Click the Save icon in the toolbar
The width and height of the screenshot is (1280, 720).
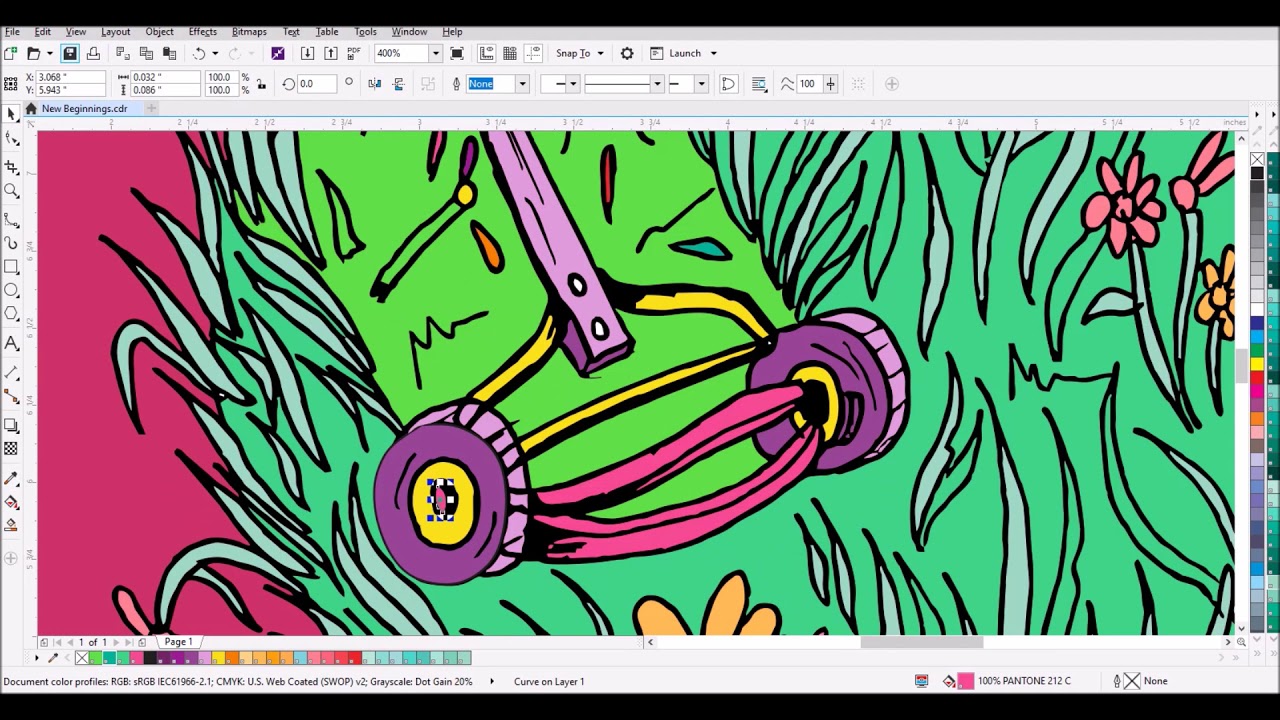[x=70, y=53]
